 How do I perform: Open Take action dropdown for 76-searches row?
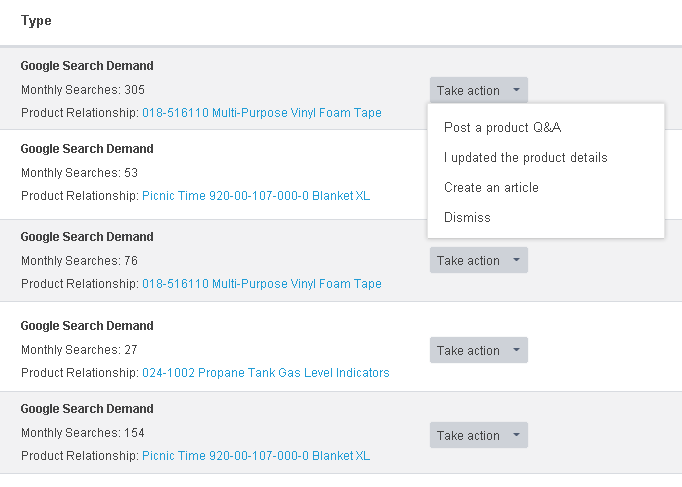tap(478, 260)
